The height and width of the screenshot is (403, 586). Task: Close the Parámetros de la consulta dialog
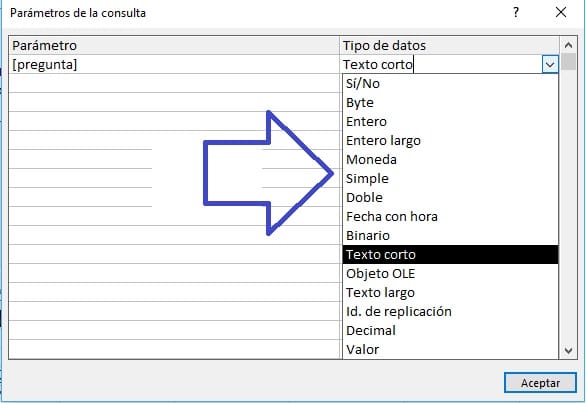(561, 12)
